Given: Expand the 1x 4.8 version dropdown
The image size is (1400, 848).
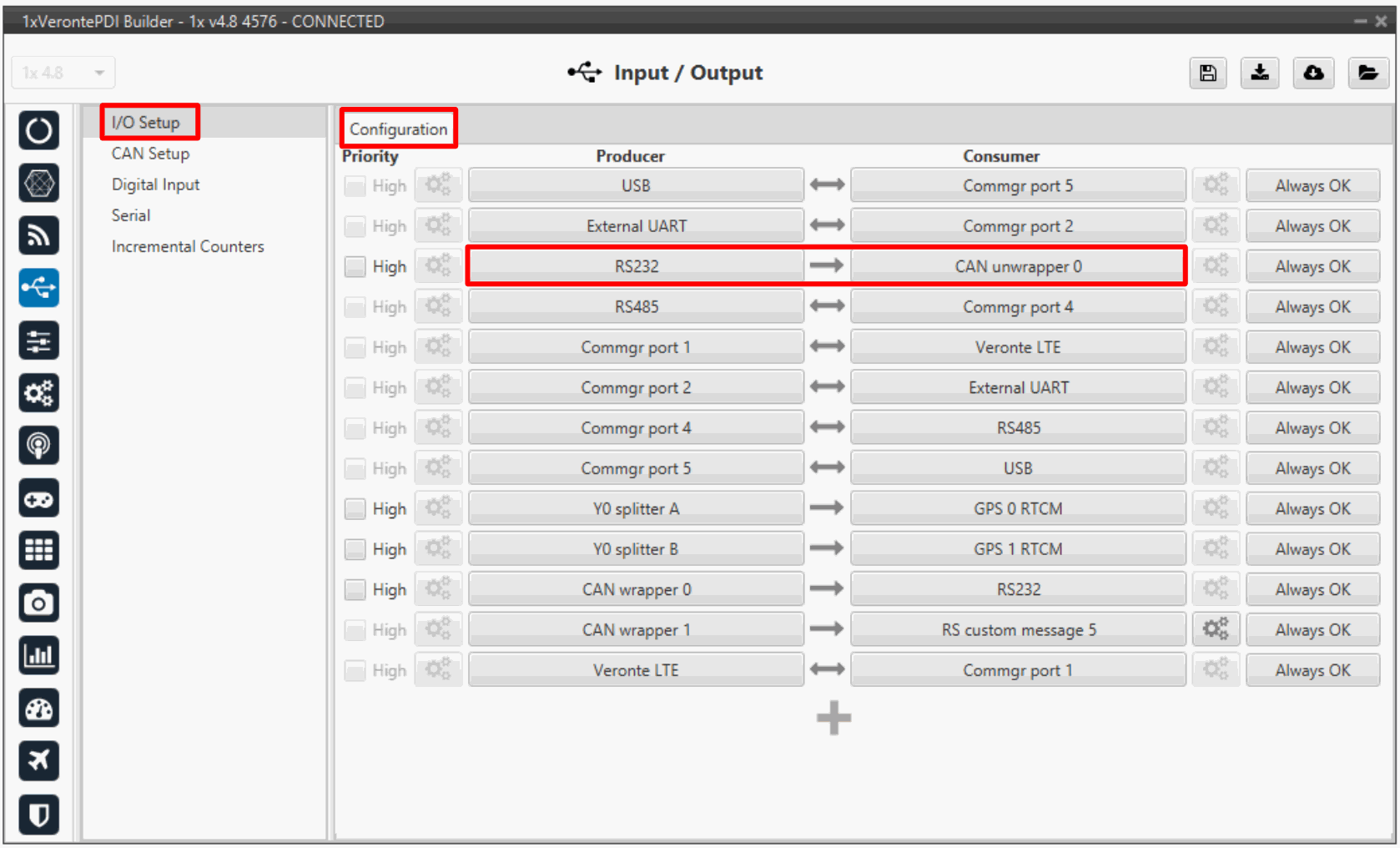Looking at the screenshot, I should [x=63, y=73].
